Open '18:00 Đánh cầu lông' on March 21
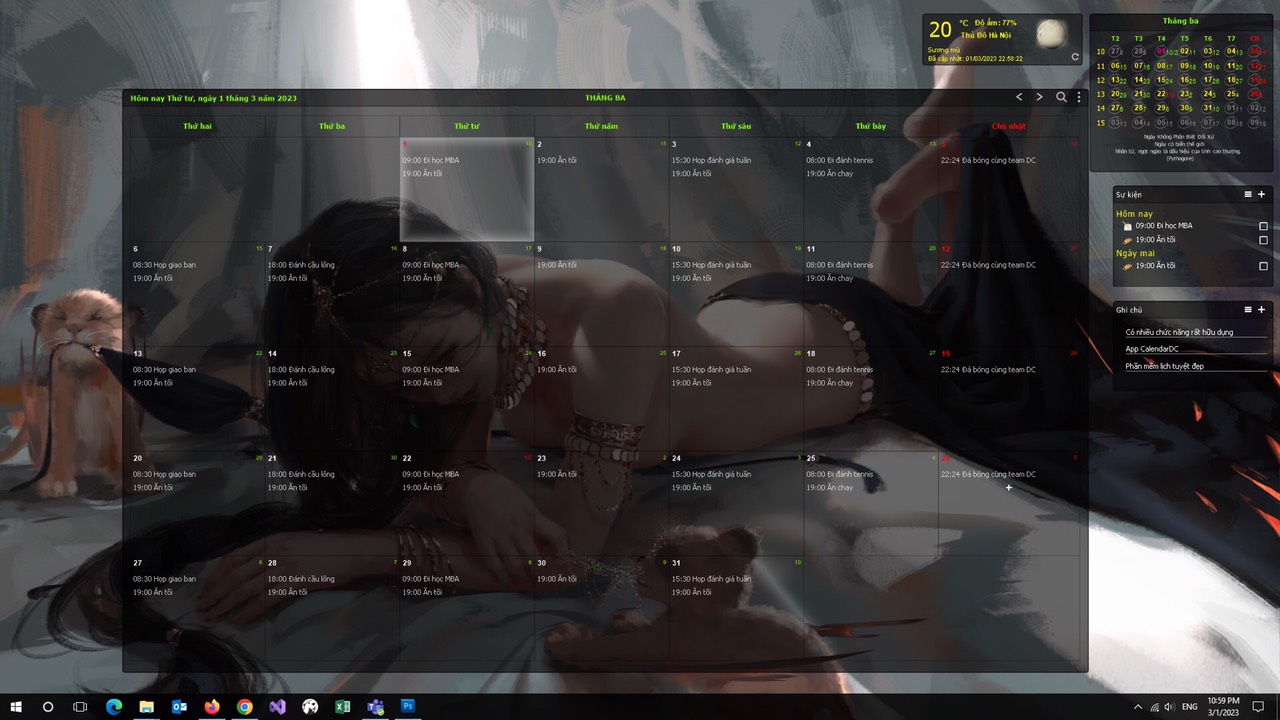Image resolution: width=1280 pixels, height=720 pixels. (301, 474)
